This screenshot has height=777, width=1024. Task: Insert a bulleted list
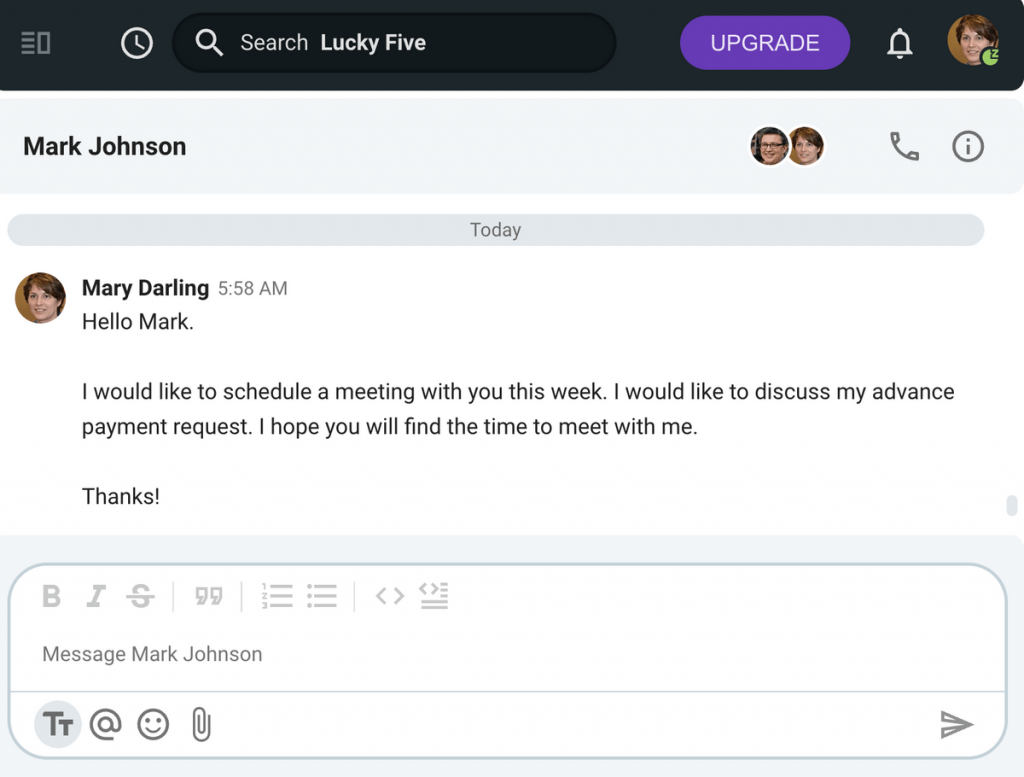pyautogui.click(x=322, y=597)
